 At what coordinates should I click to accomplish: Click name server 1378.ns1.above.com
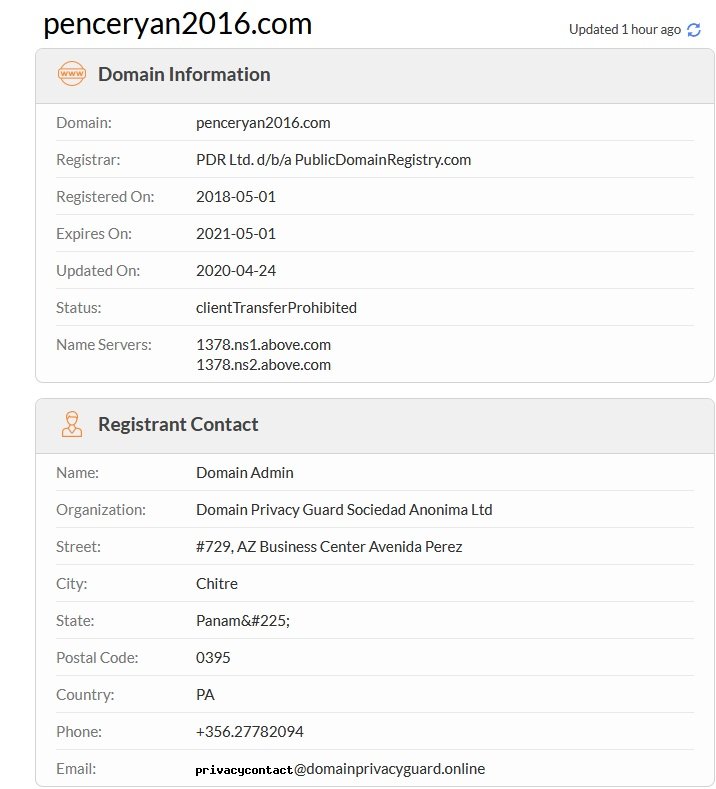pyautogui.click(x=263, y=344)
